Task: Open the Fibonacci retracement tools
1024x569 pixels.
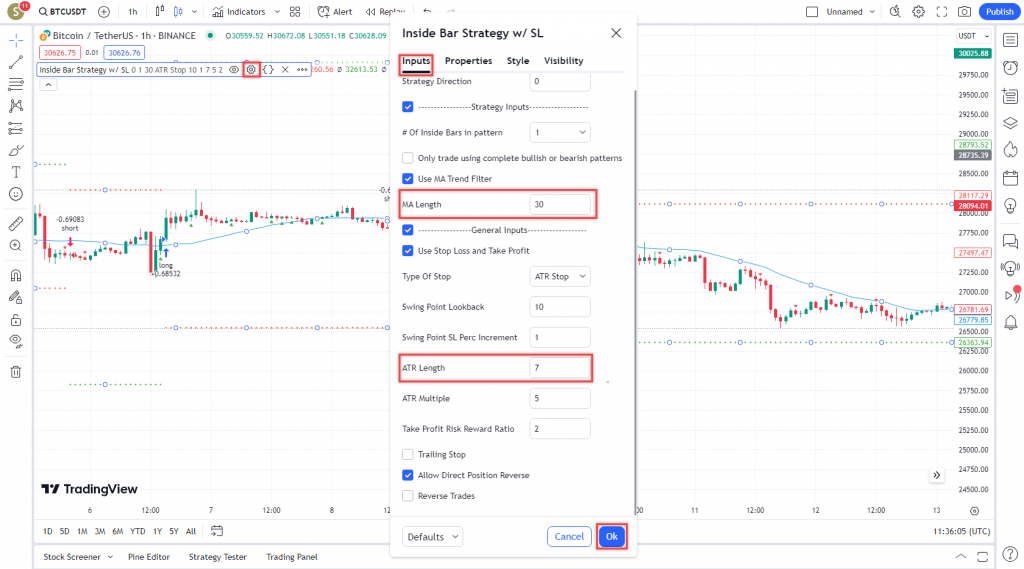Action: click(16, 84)
